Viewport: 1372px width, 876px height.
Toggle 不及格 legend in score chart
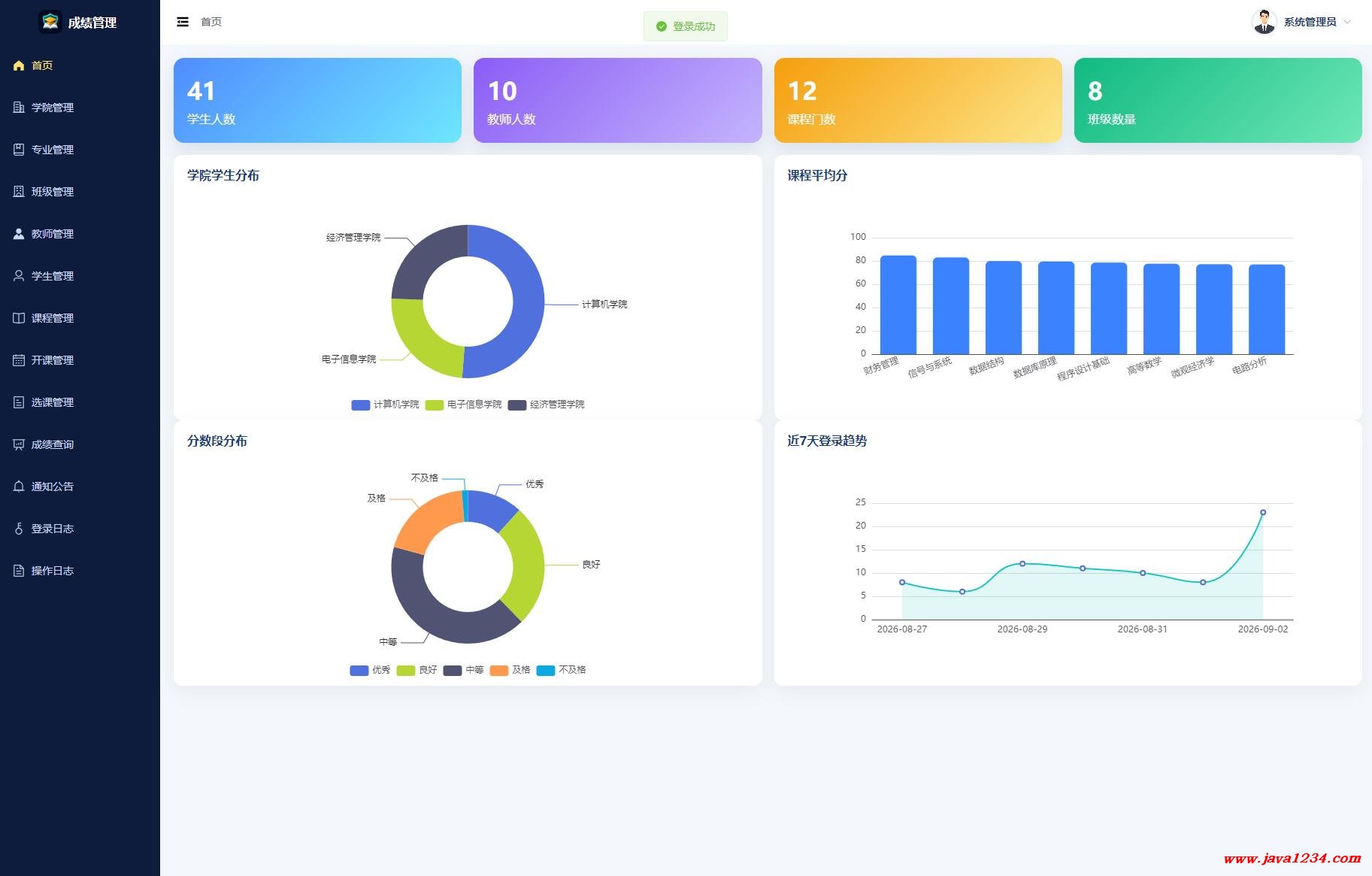tap(561, 670)
